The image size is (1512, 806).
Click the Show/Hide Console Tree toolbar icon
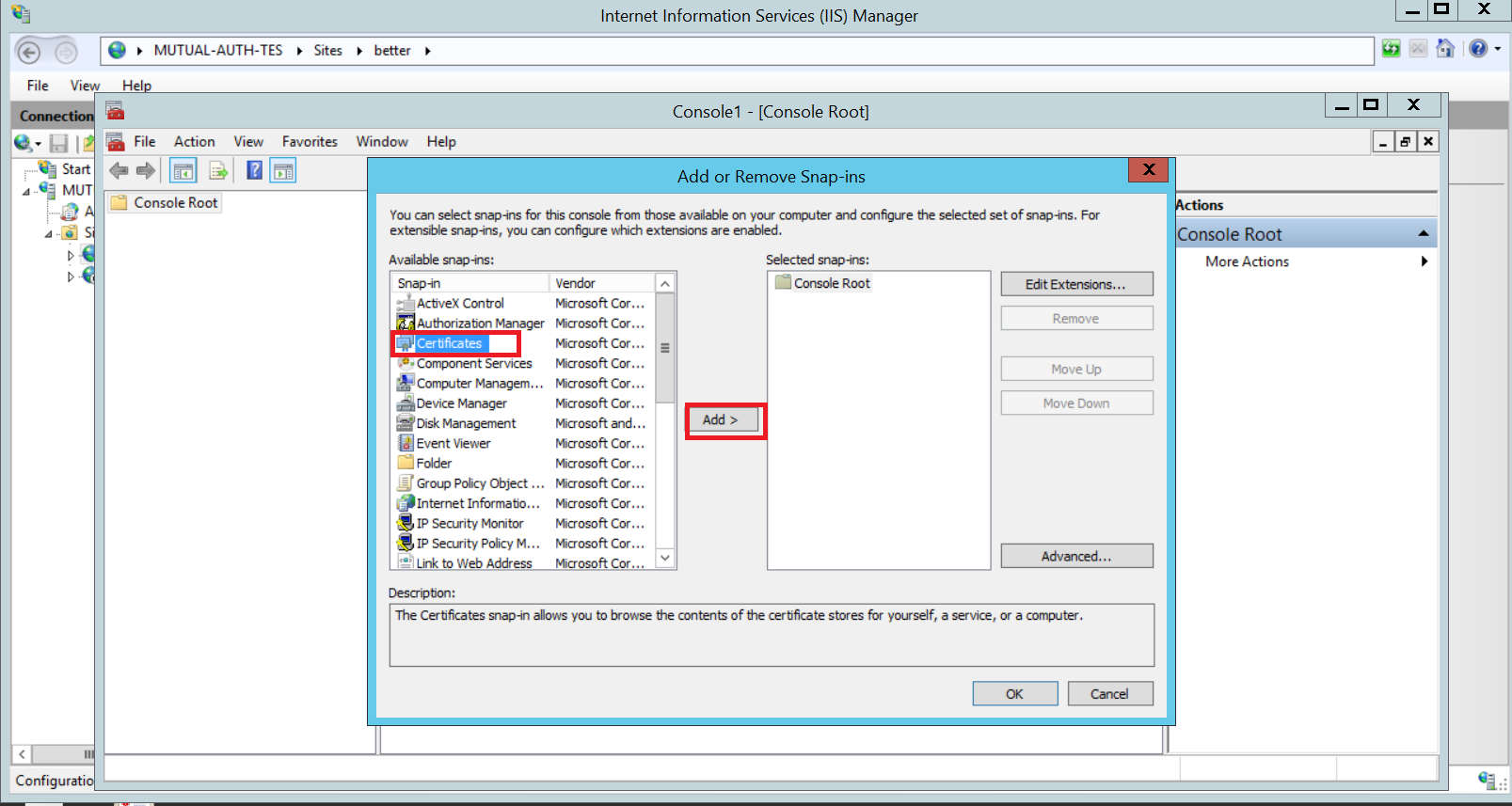pyautogui.click(x=183, y=171)
